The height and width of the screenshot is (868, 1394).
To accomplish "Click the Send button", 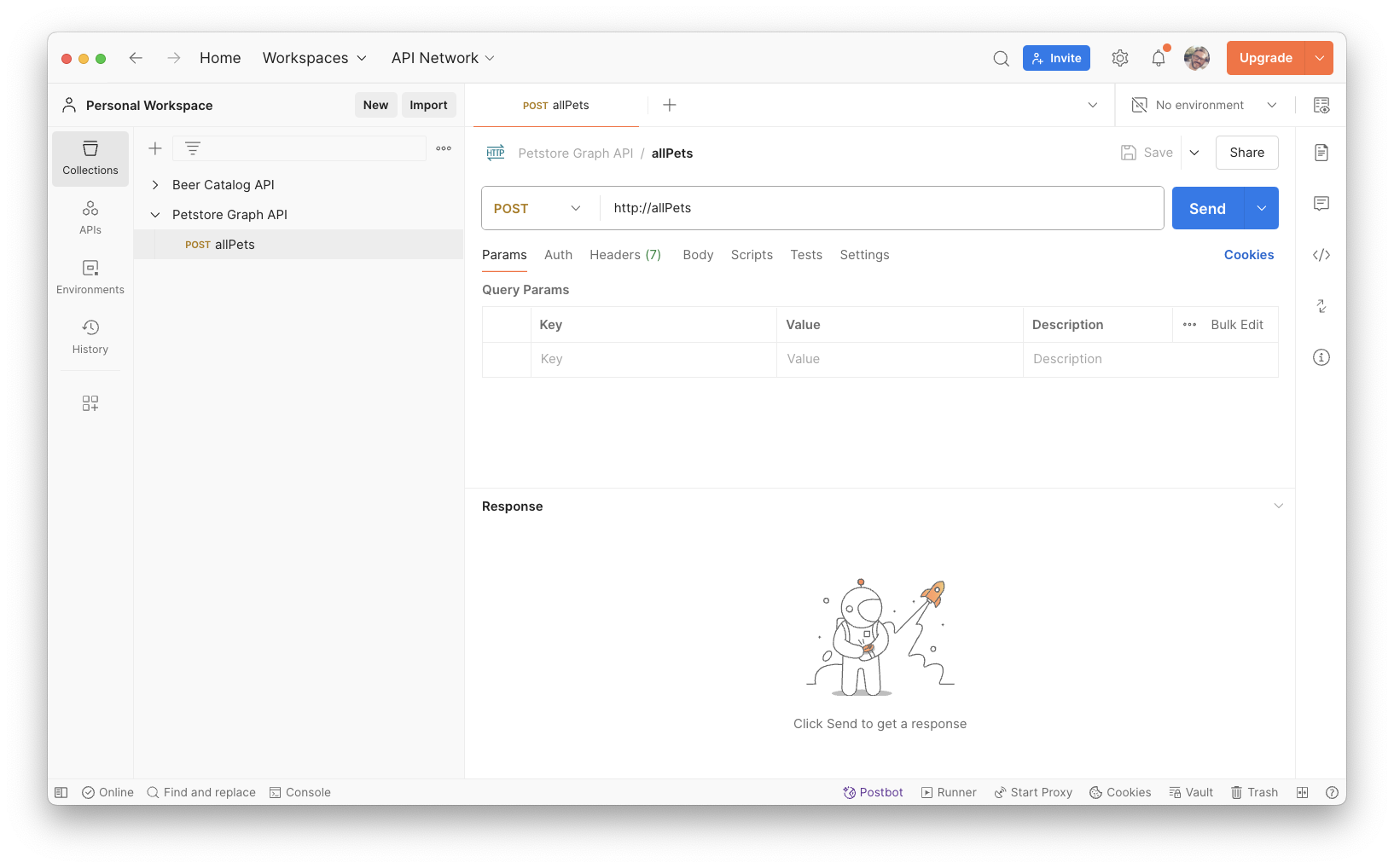I will [1206, 208].
